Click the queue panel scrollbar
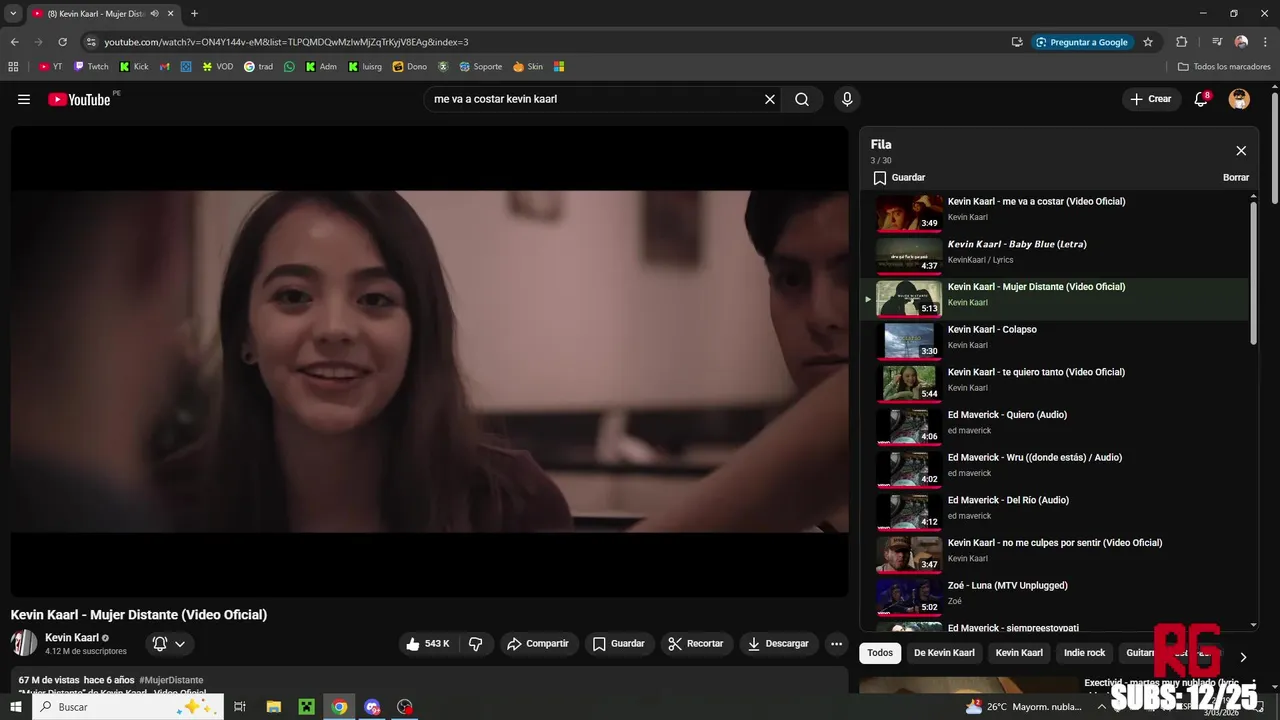Image resolution: width=1280 pixels, height=720 pixels. pos(1254,275)
